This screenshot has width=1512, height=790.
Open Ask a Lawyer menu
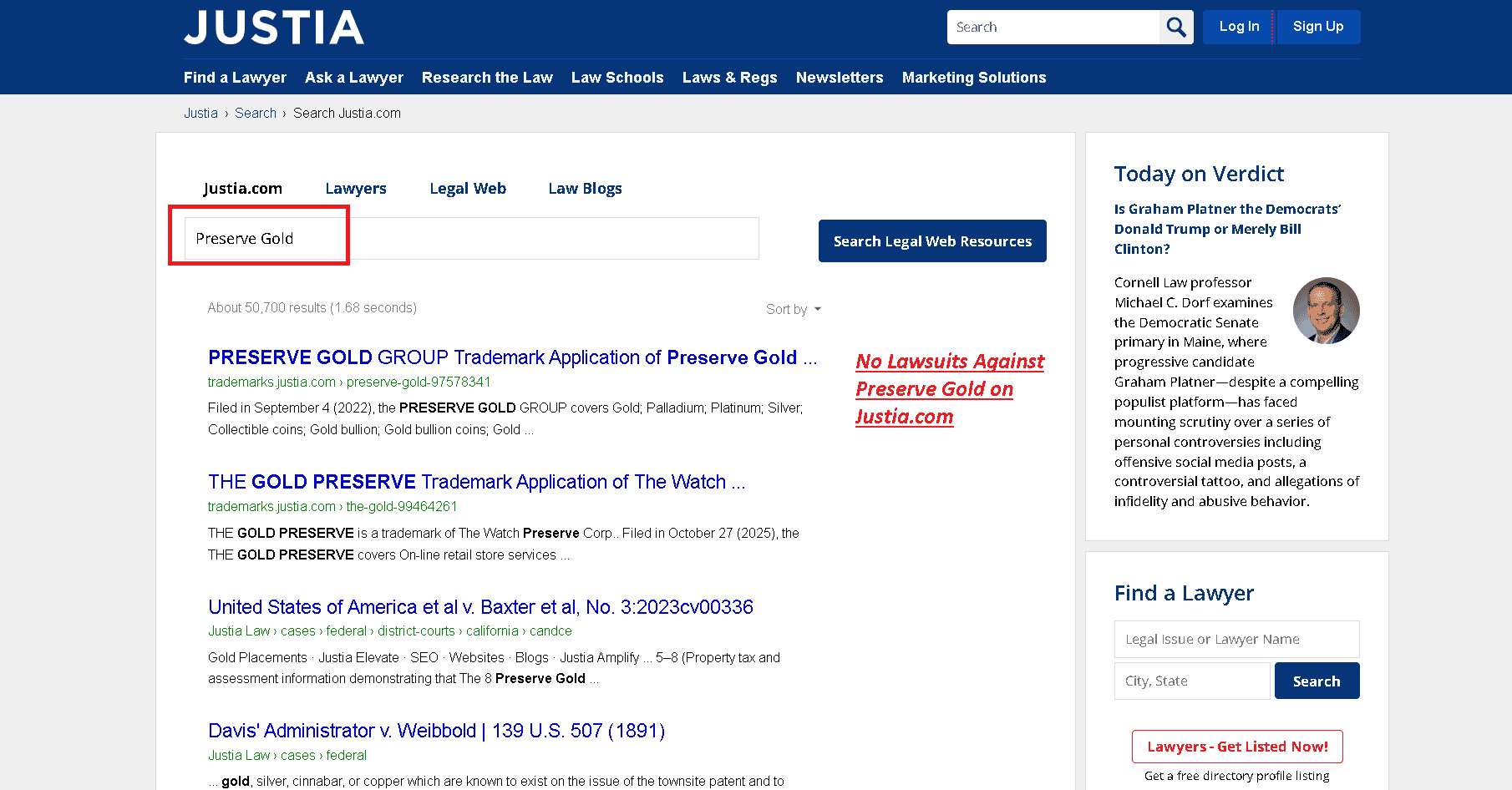[x=354, y=78]
